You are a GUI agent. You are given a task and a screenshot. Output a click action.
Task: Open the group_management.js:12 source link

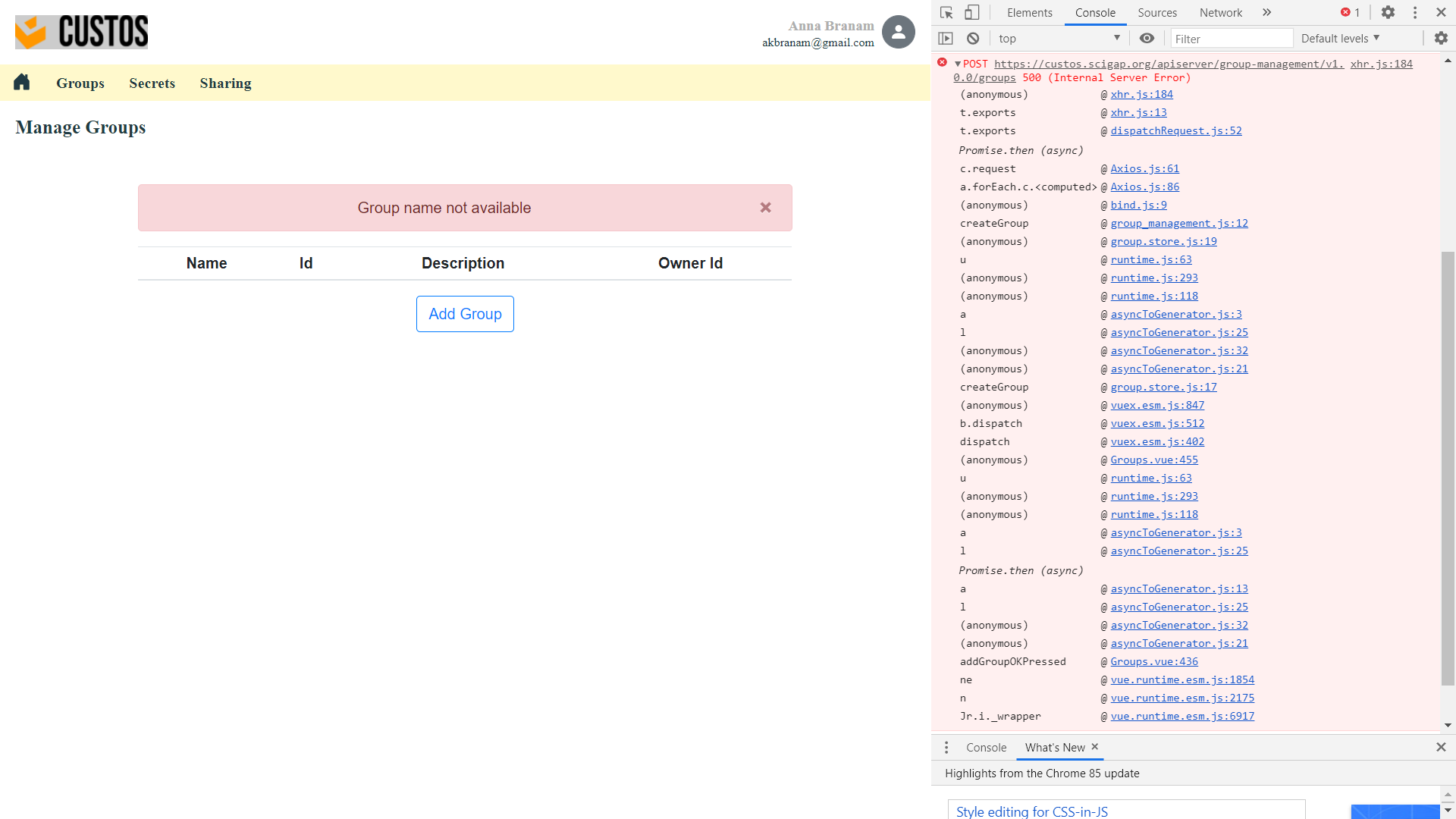[x=1179, y=224]
